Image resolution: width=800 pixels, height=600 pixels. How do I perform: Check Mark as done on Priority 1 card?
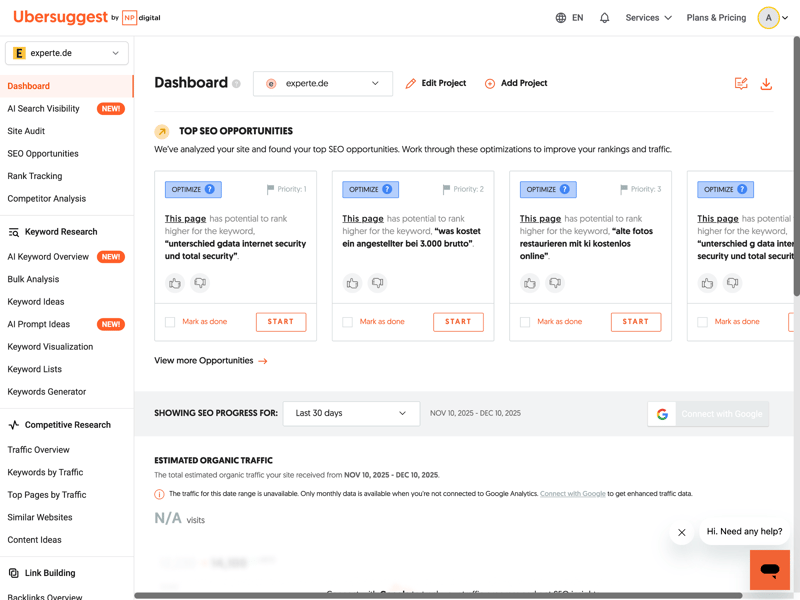pos(170,322)
